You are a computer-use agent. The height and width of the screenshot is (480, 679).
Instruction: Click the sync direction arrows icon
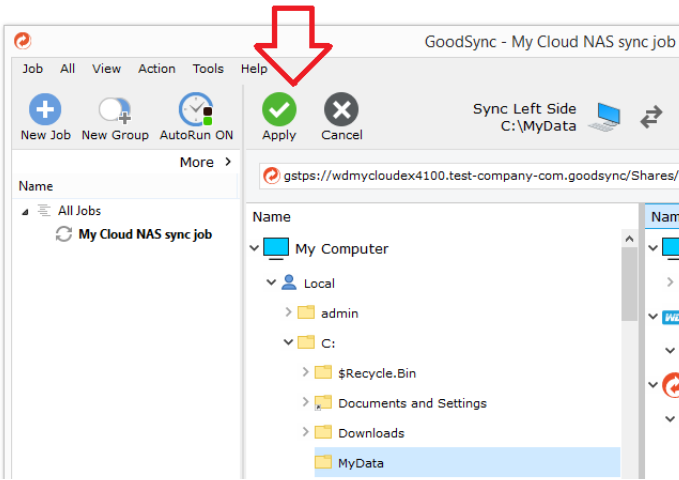click(x=651, y=117)
